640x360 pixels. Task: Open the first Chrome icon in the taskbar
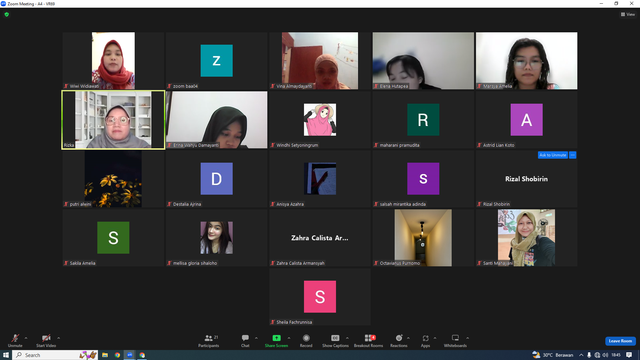[x=118, y=355]
